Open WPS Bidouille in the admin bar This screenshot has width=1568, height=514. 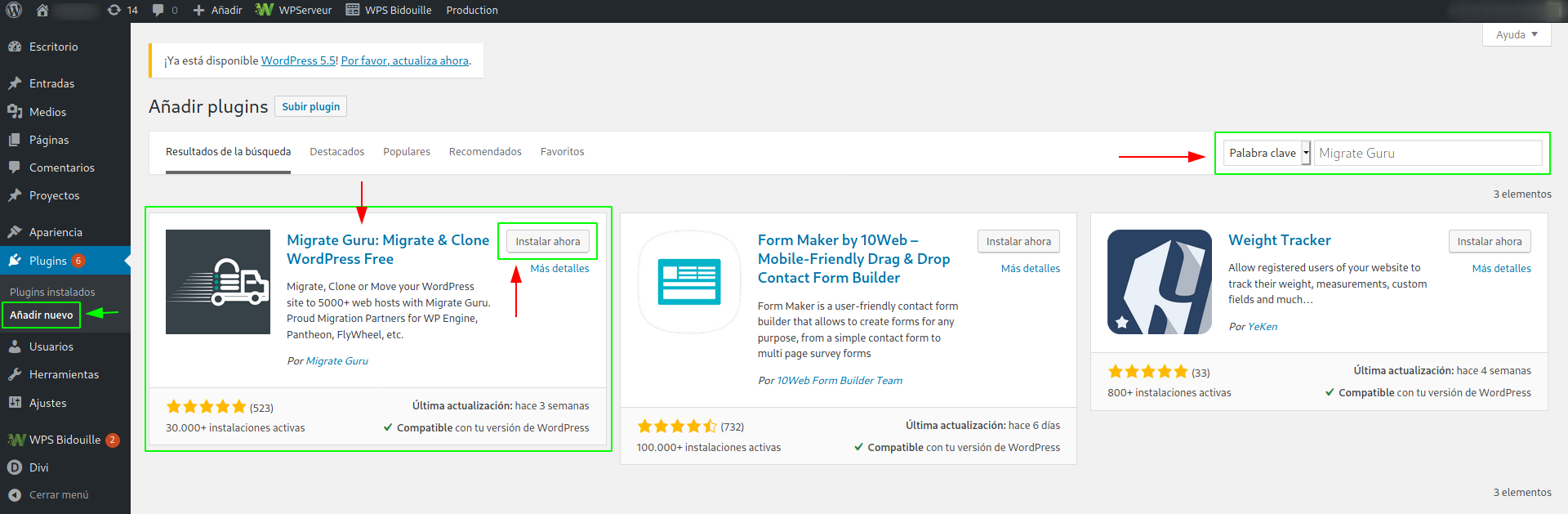(389, 11)
